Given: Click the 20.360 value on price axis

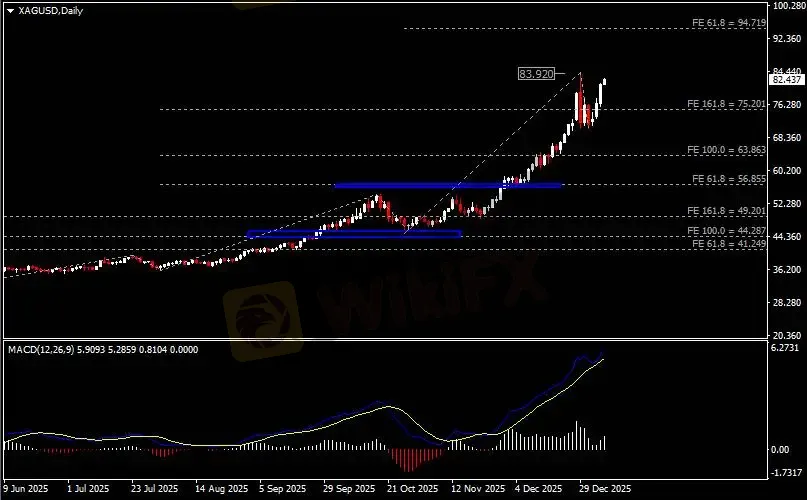Looking at the screenshot, I should click(785, 335).
